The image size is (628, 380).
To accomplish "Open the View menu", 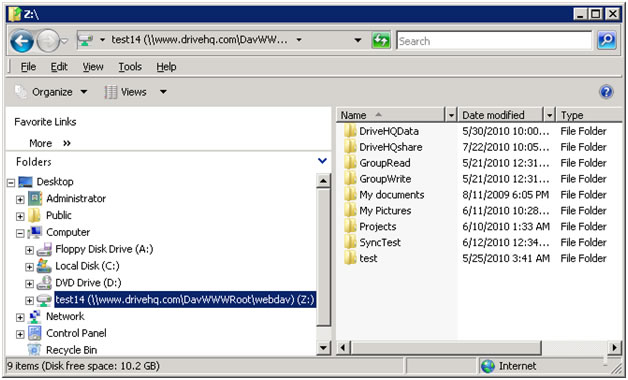I will [x=93, y=67].
